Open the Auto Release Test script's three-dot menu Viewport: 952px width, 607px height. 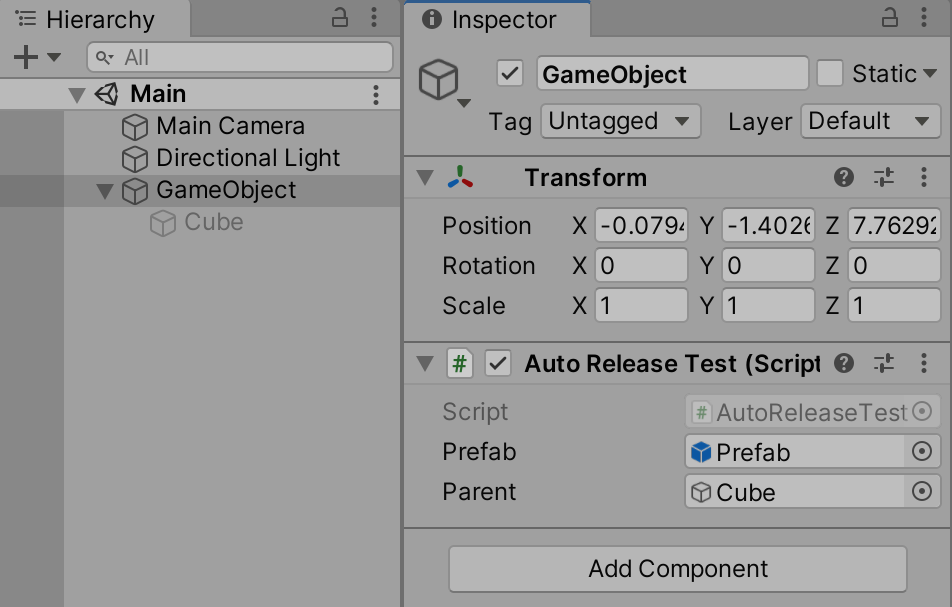tap(924, 363)
